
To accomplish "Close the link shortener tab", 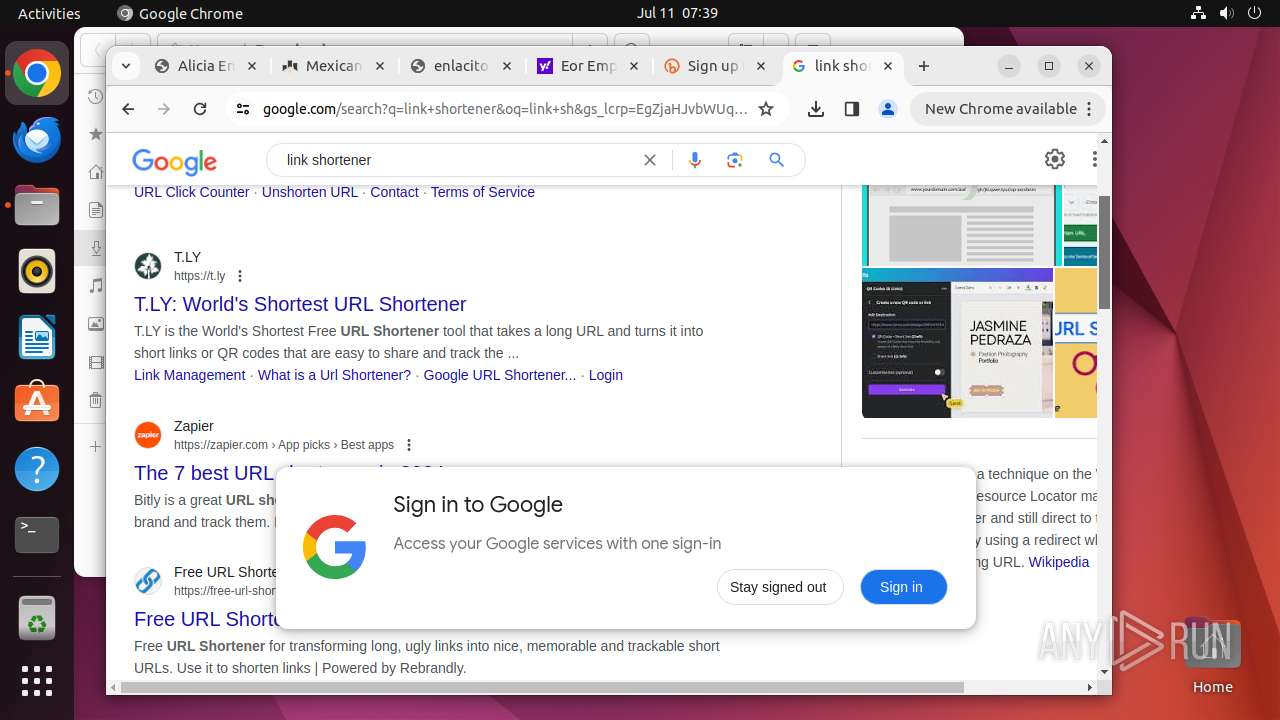I will [889, 66].
